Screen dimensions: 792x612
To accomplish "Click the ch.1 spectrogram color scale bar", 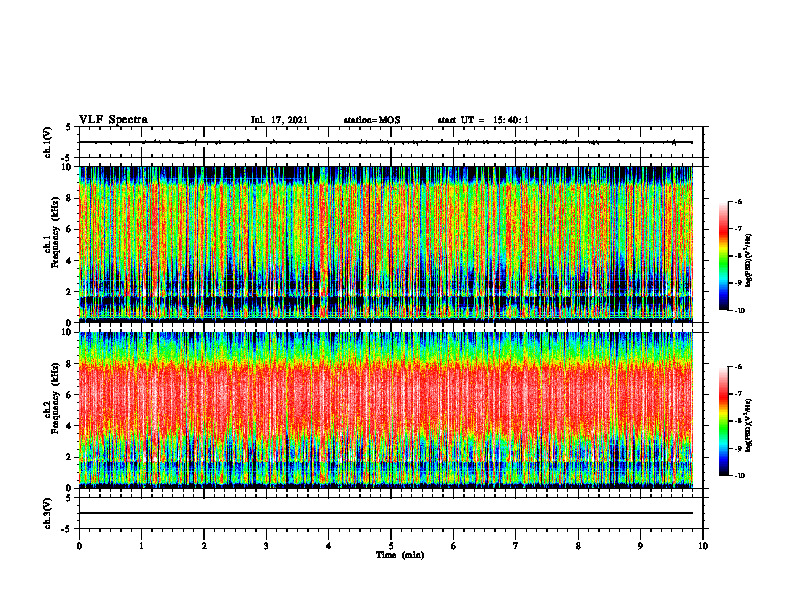I will (x=723, y=256).
